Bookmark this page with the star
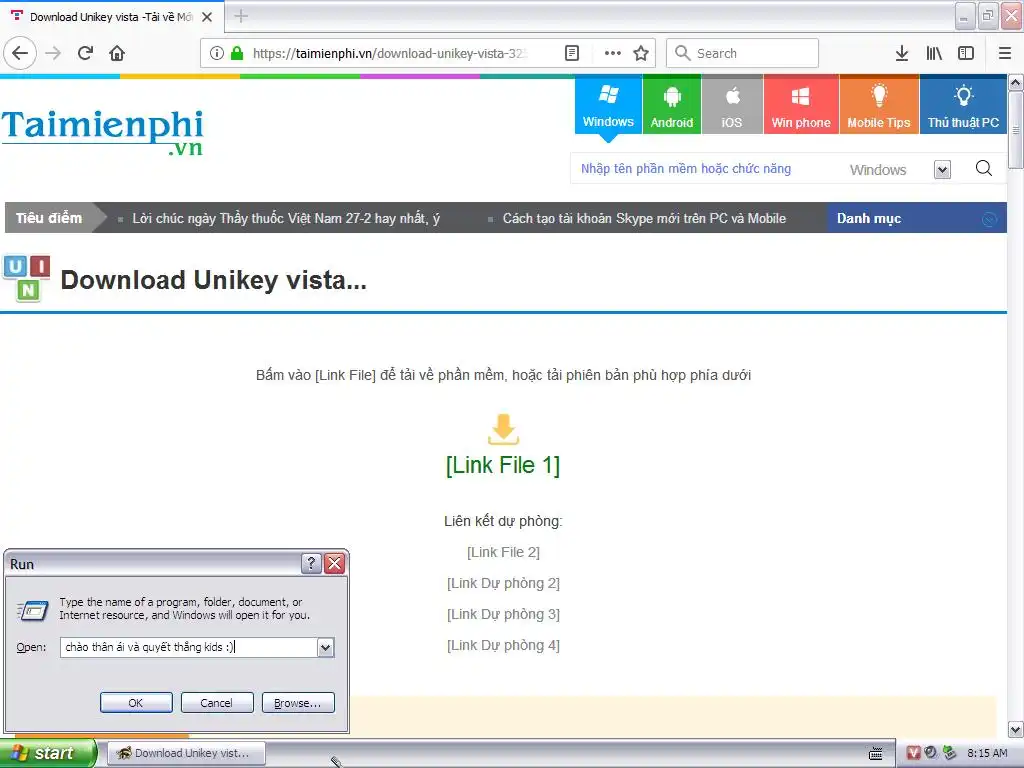This screenshot has width=1024, height=768. (641, 53)
